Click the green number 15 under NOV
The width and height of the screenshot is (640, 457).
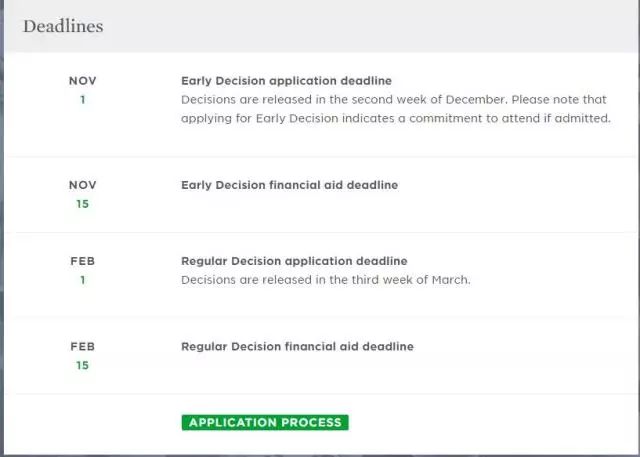[82, 204]
